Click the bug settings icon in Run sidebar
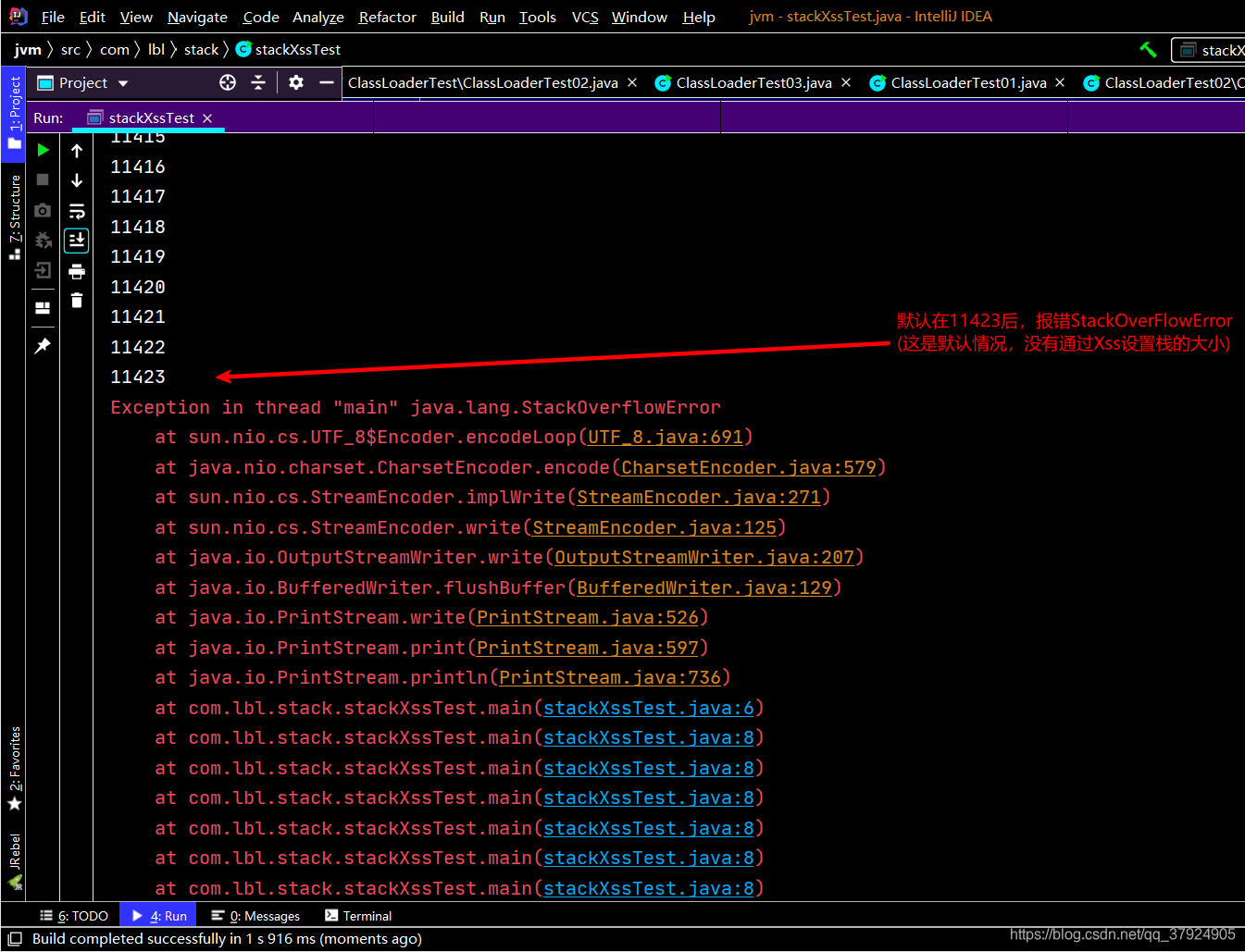The image size is (1245, 952). [x=43, y=241]
